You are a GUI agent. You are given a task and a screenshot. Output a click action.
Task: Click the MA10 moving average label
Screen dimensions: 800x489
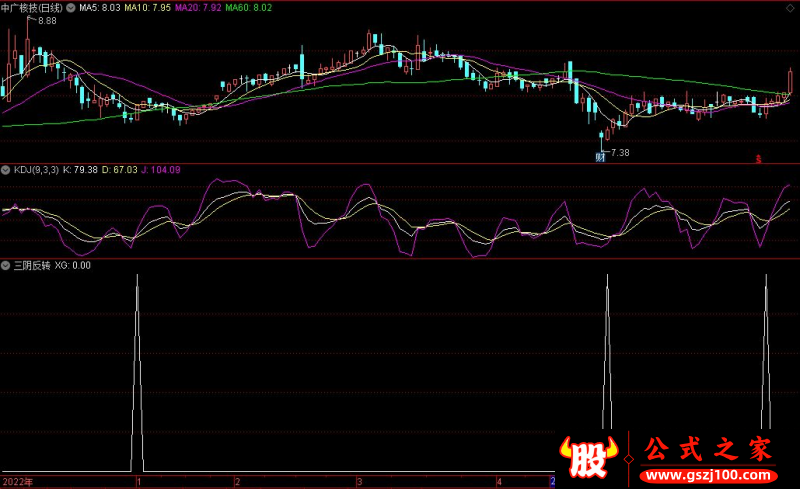pos(149,7)
